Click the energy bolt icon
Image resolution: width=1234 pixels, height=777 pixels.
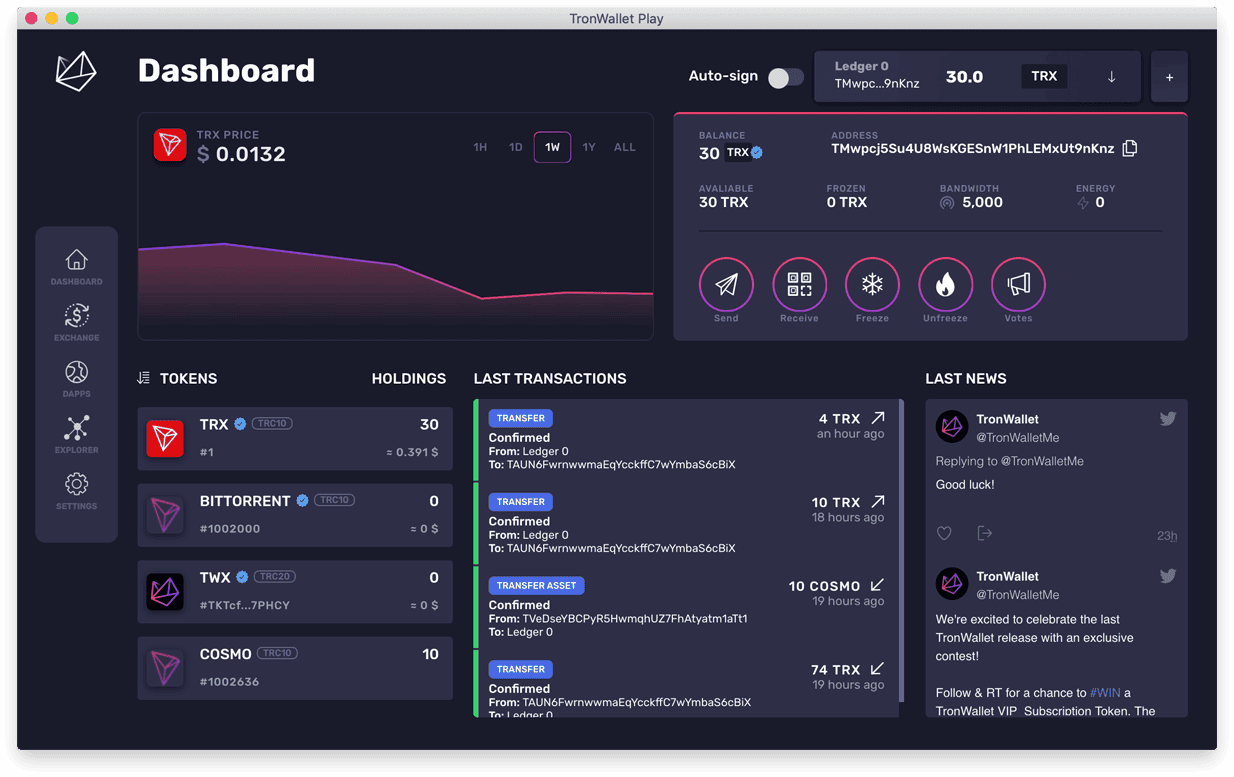pos(1082,203)
